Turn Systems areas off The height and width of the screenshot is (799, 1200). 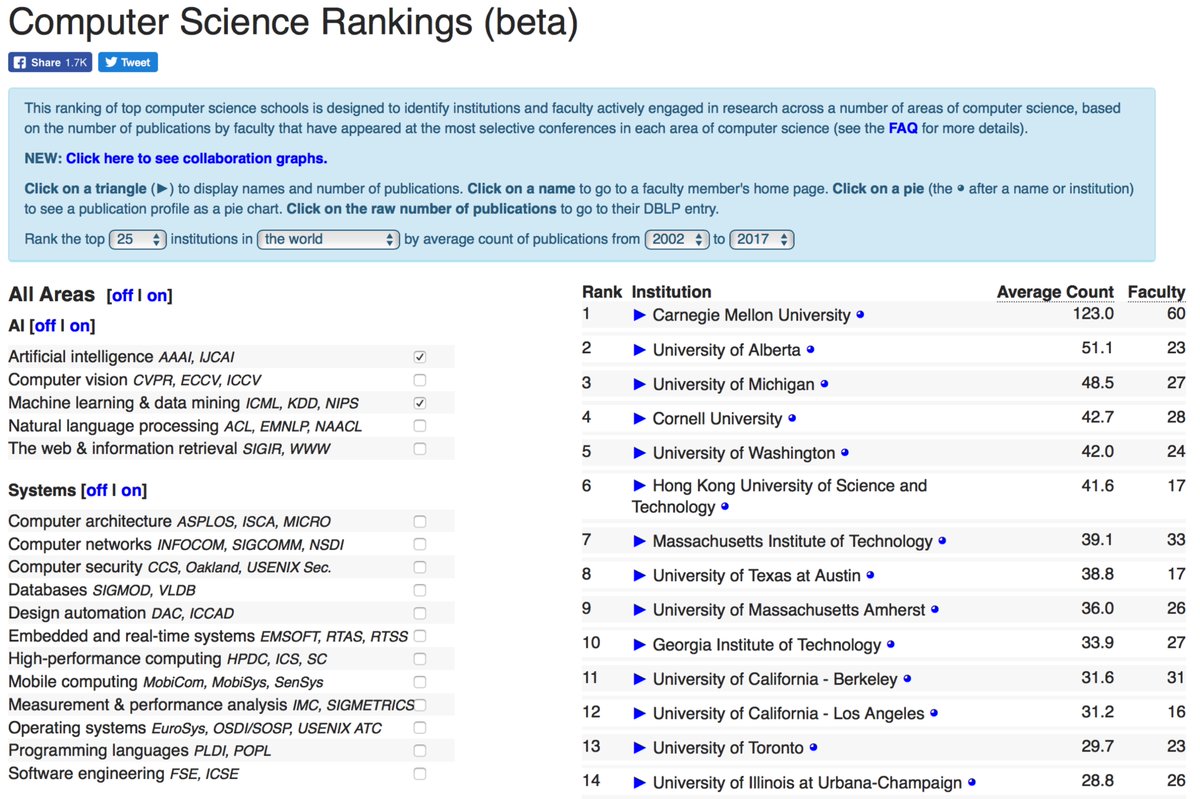(97, 491)
